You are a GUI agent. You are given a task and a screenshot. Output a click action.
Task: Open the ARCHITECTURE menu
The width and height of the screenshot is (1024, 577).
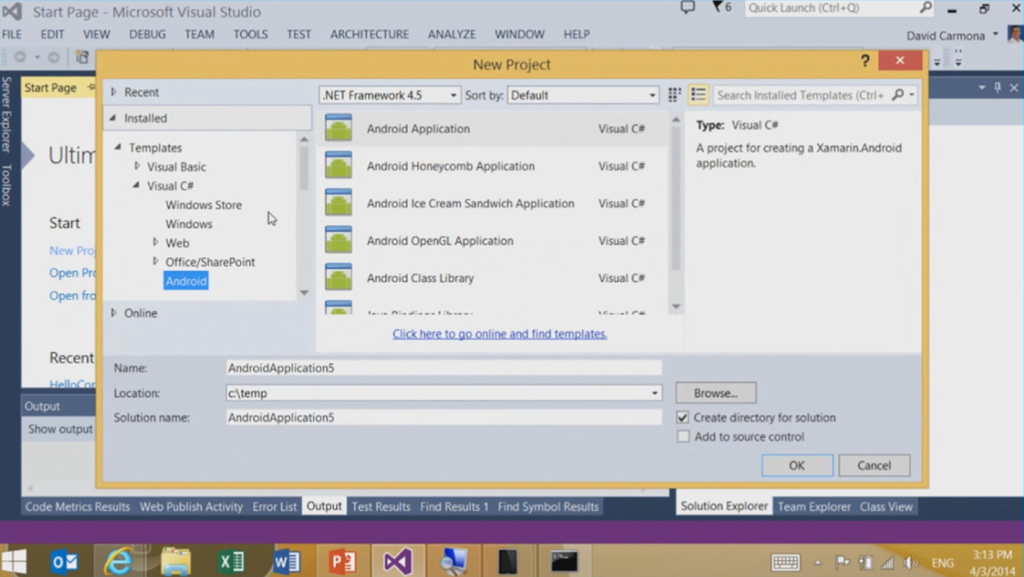(x=369, y=34)
